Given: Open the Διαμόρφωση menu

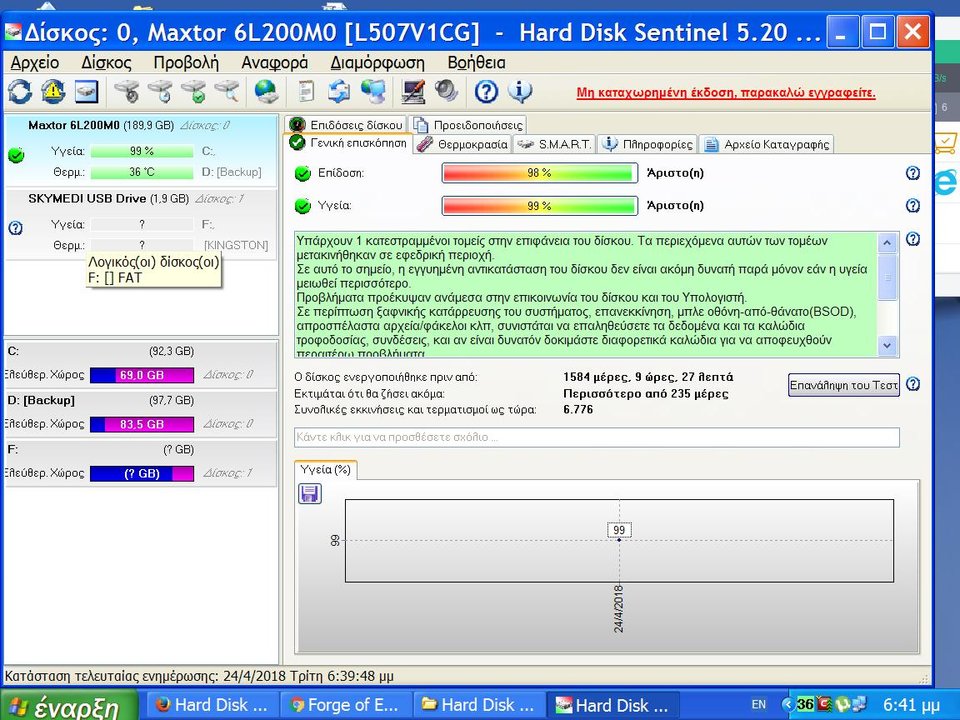Looking at the screenshot, I should [x=377, y=62].
